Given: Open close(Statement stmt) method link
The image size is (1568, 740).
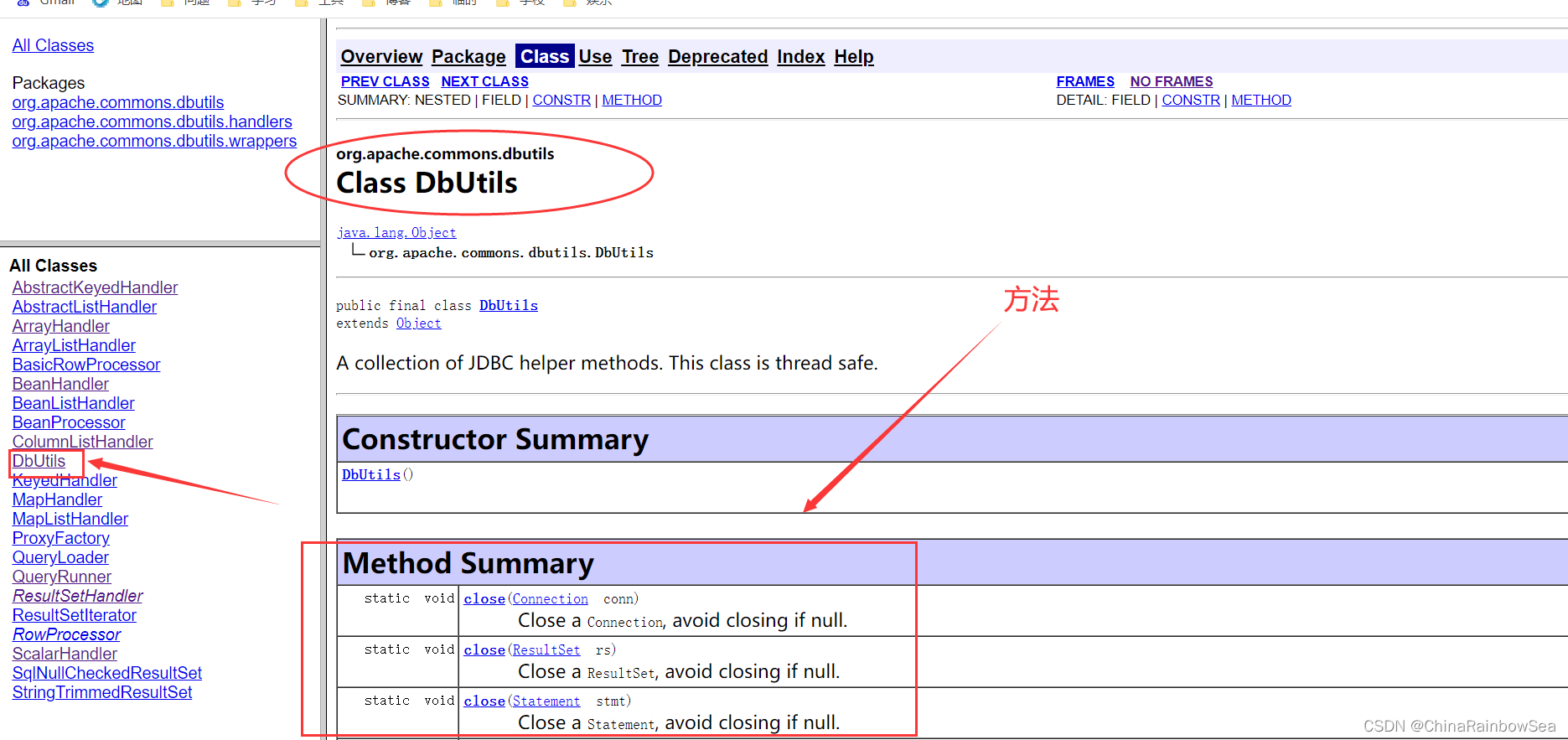Looking at the screenshot, I should [x=484, y=701].
